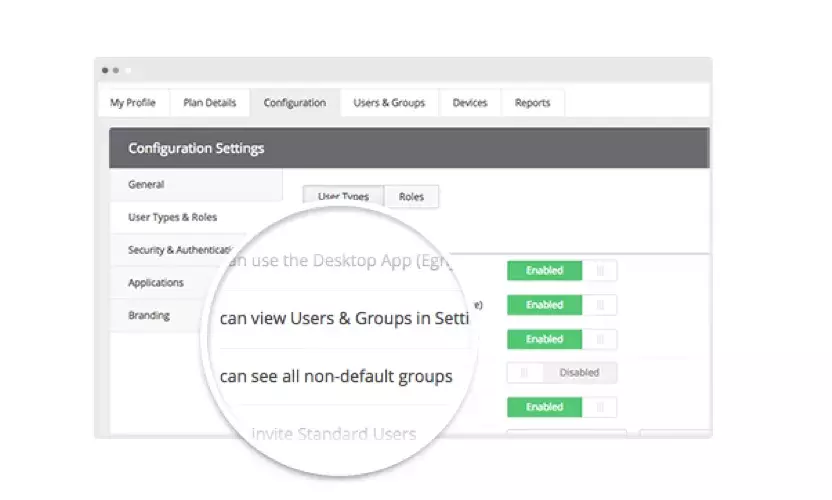Screen dimensions: 832x500
Task: Open Security & Authentication settings
Action: pyautogui.click(x=179, y=249)
